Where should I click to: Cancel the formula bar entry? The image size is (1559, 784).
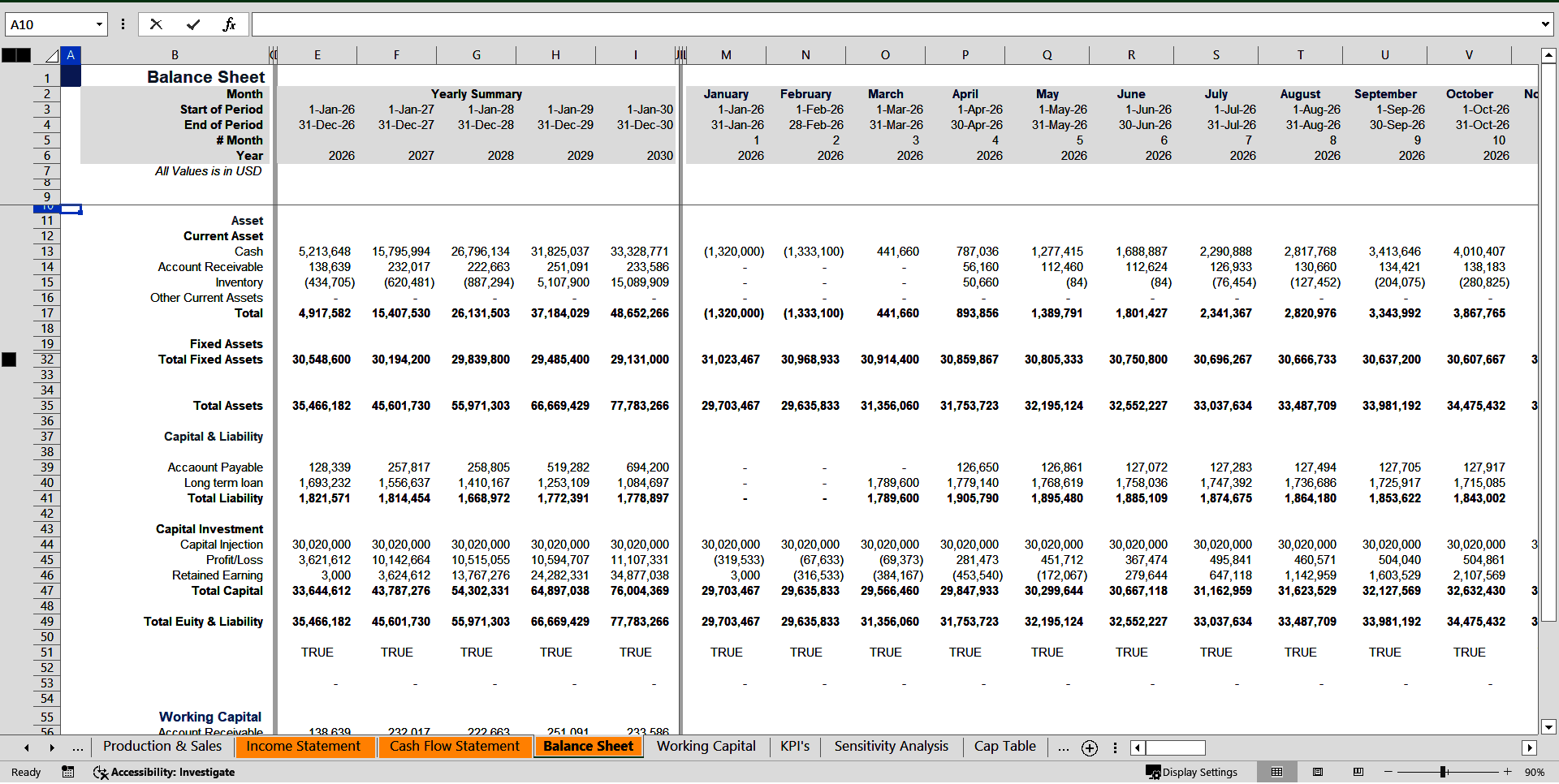(x=156, y=24)
